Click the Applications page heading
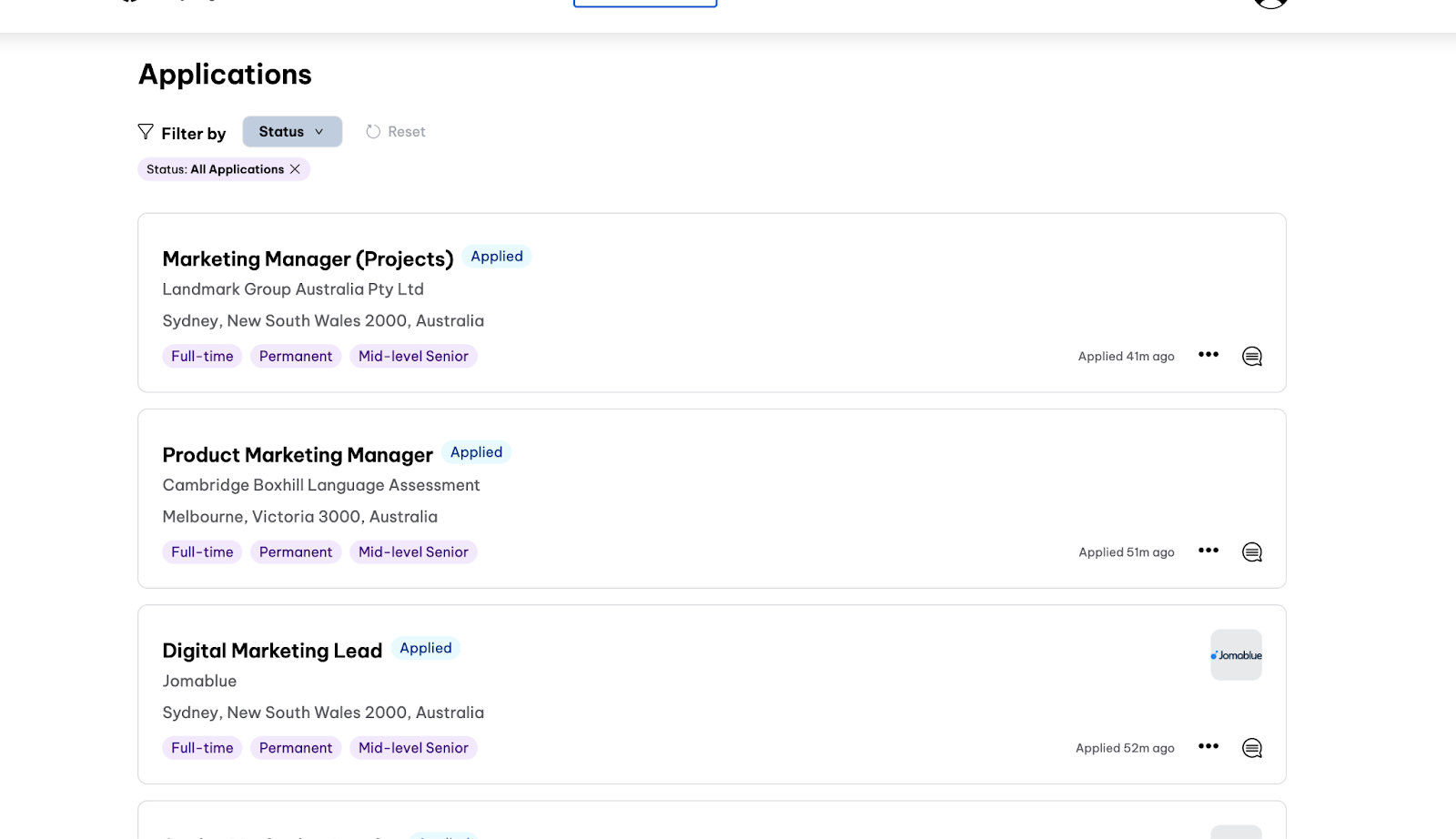The image size is (1456, 839). pyautogui.click(x=225, y=75)
